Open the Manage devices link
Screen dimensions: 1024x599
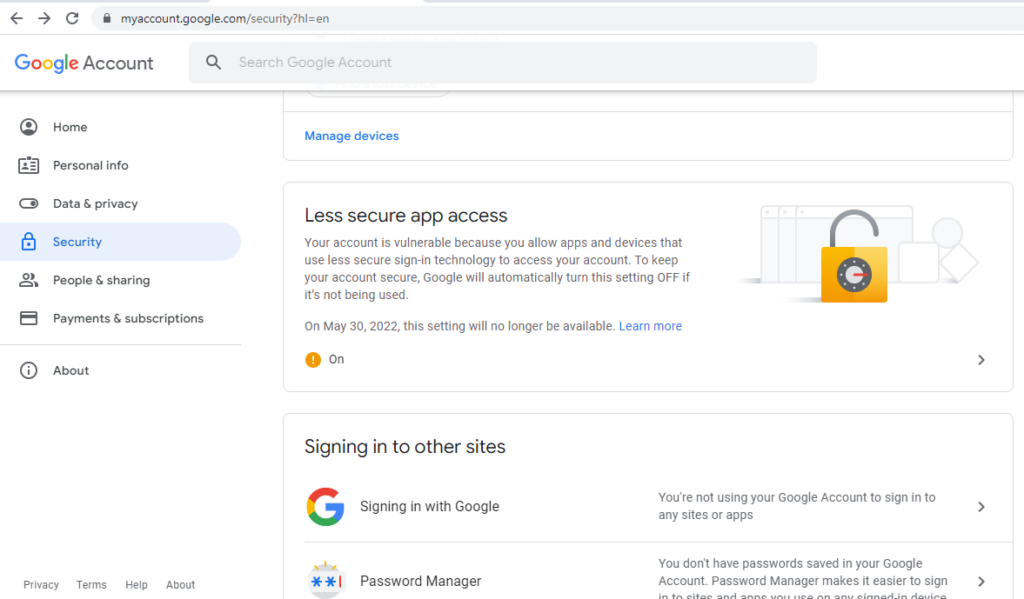pos(351,136)
